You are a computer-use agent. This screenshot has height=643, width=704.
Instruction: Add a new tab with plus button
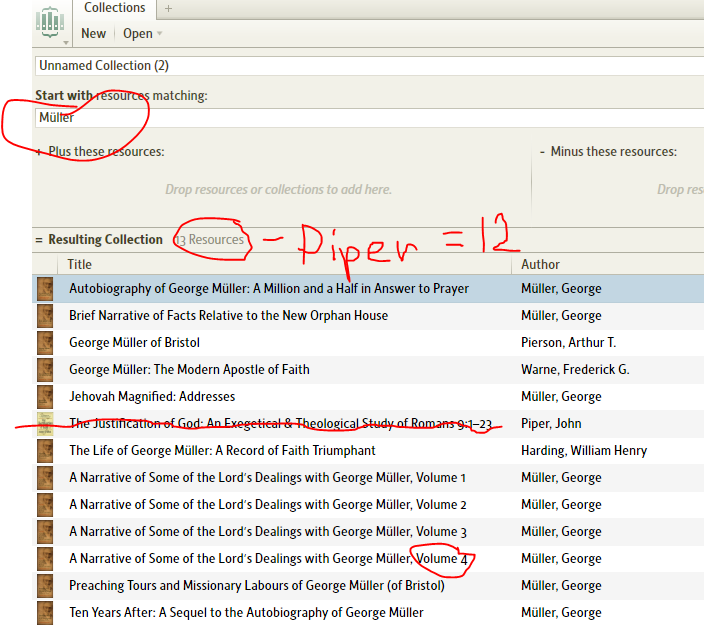point(168,9)
